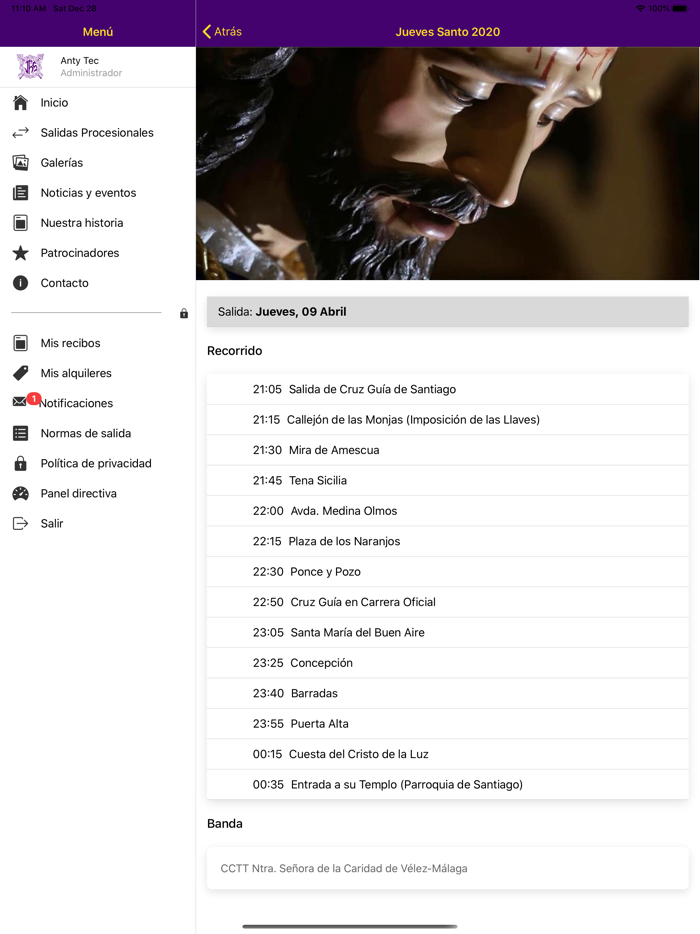The image size is (700, 934).
Task: Click the small padlock beside the divider
Action: [x=184, y=313]
